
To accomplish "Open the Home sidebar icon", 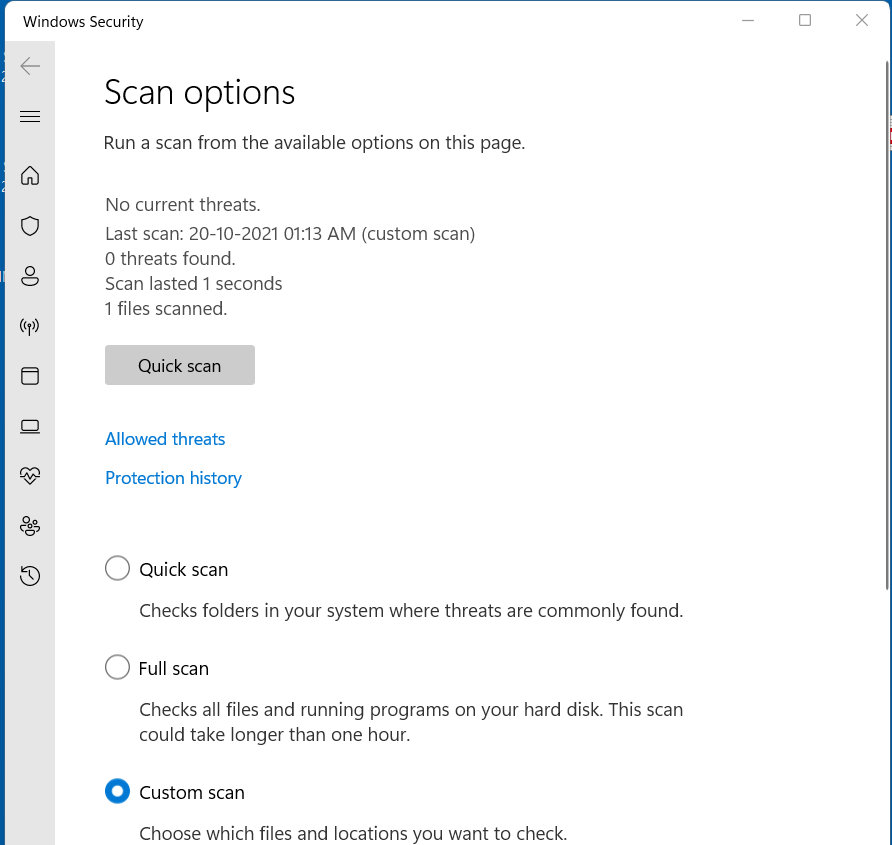I will click(x=30, y=176).
